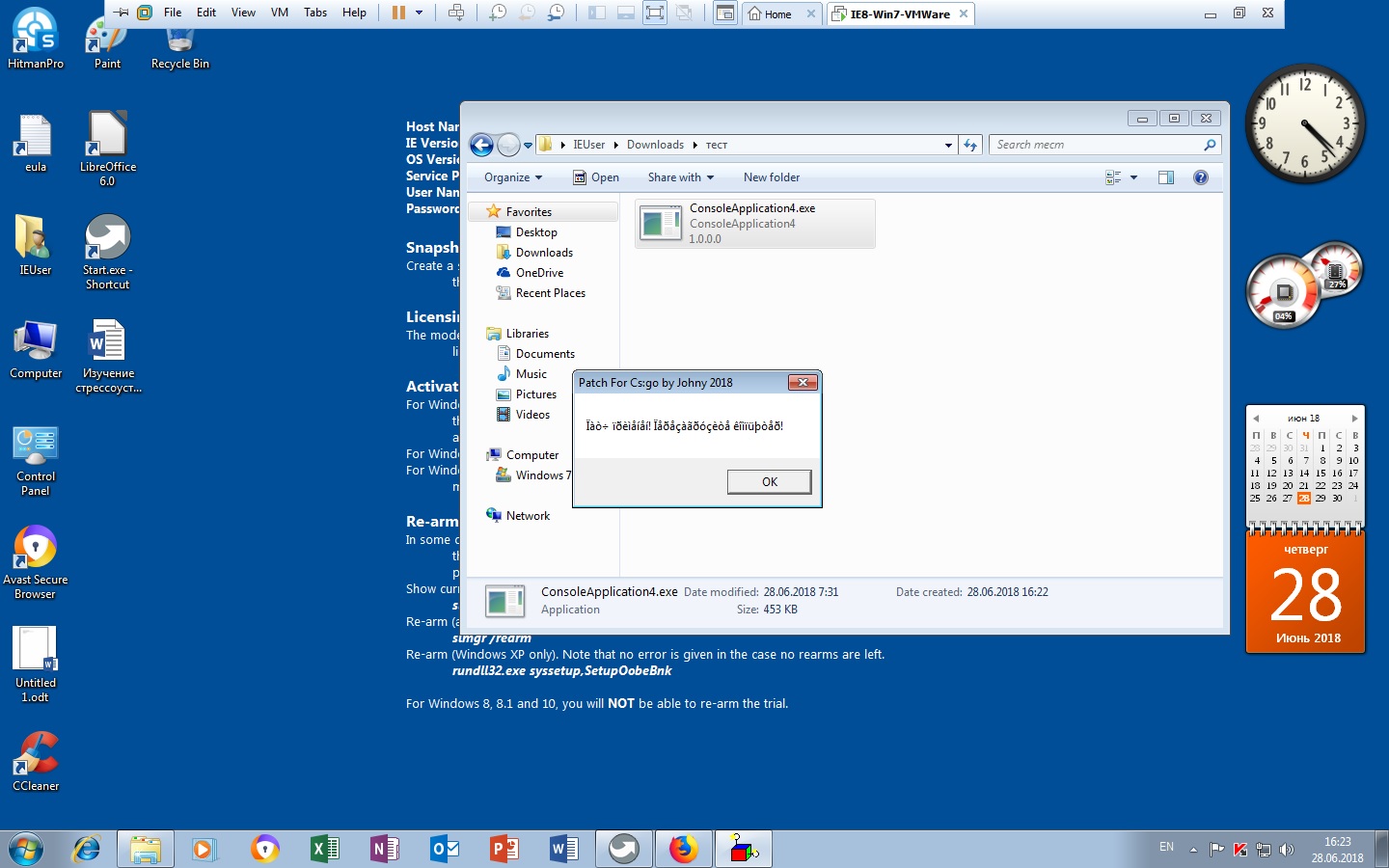
Task: Click New folder in Explorer toolbar
Action: pyautogui.click(x=771, y=177)
